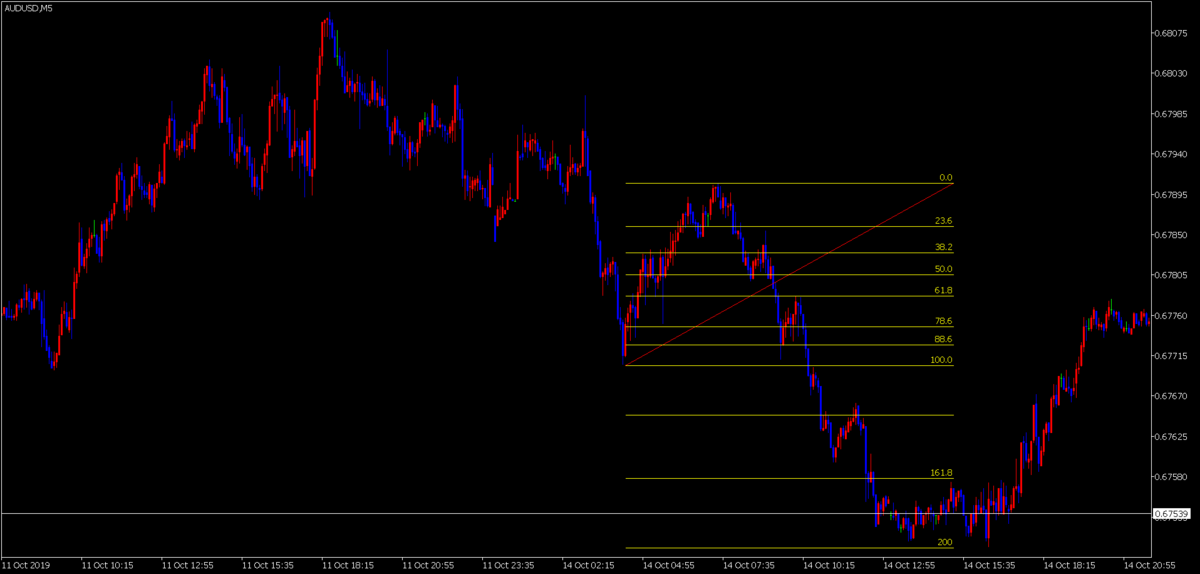Click the 14 Oct 20:55 time label
1200x574 pixels.
[1148, 565]
